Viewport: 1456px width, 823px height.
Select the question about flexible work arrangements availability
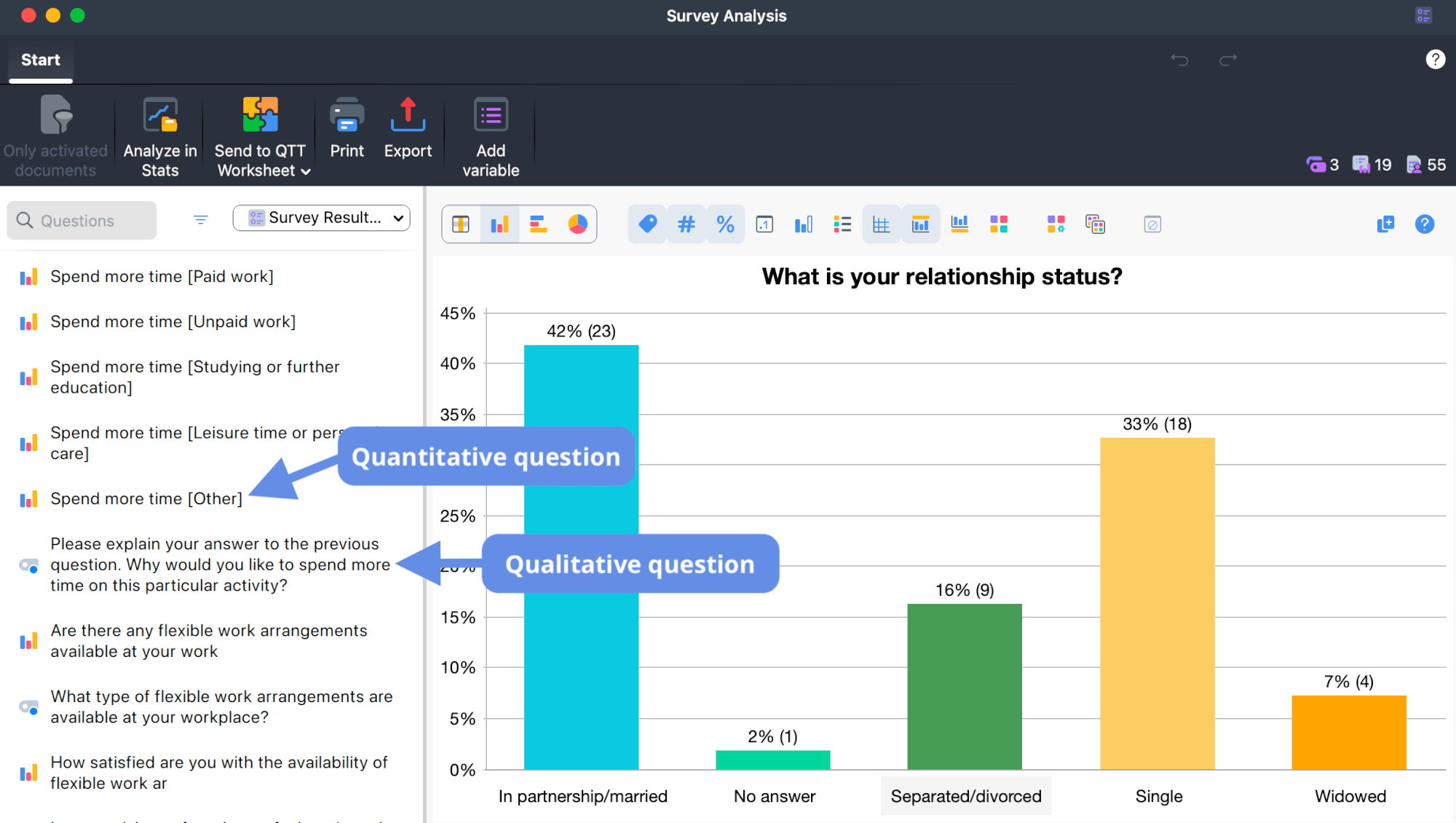[209, 641]
